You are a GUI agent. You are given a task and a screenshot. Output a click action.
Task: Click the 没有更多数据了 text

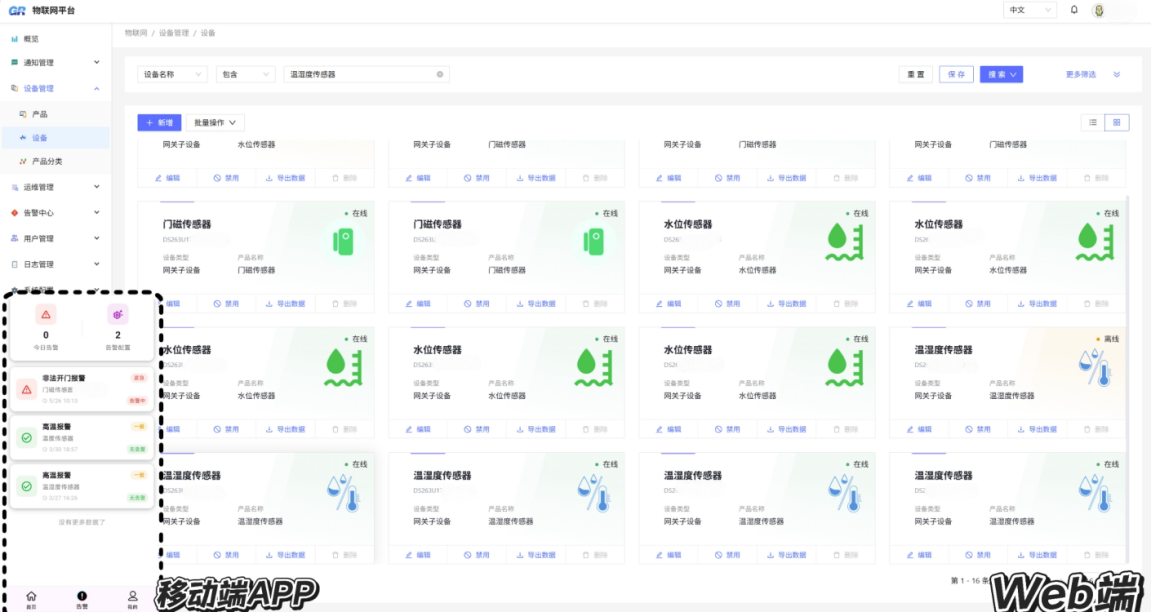tap(81, 523)
